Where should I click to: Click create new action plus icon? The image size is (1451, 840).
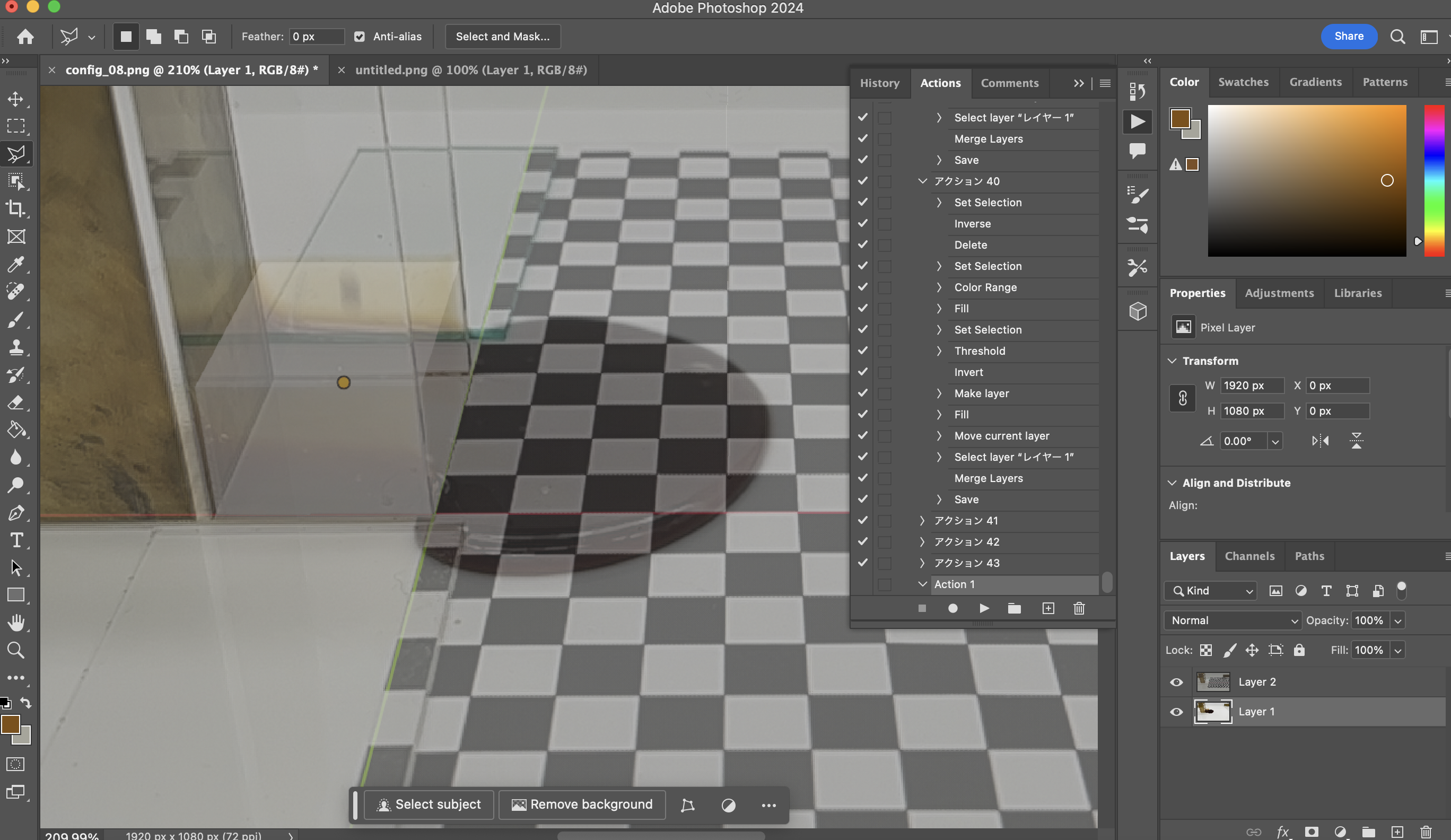coord(1048,609)
